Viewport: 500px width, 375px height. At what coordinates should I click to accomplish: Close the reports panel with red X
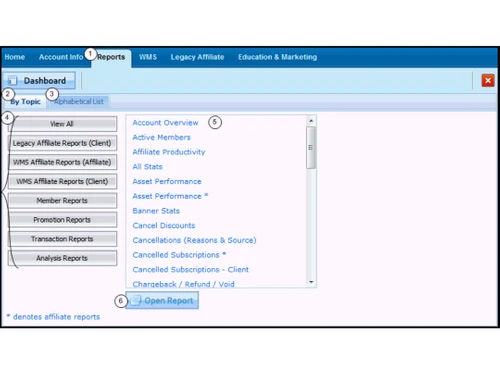tap(488, 80)
